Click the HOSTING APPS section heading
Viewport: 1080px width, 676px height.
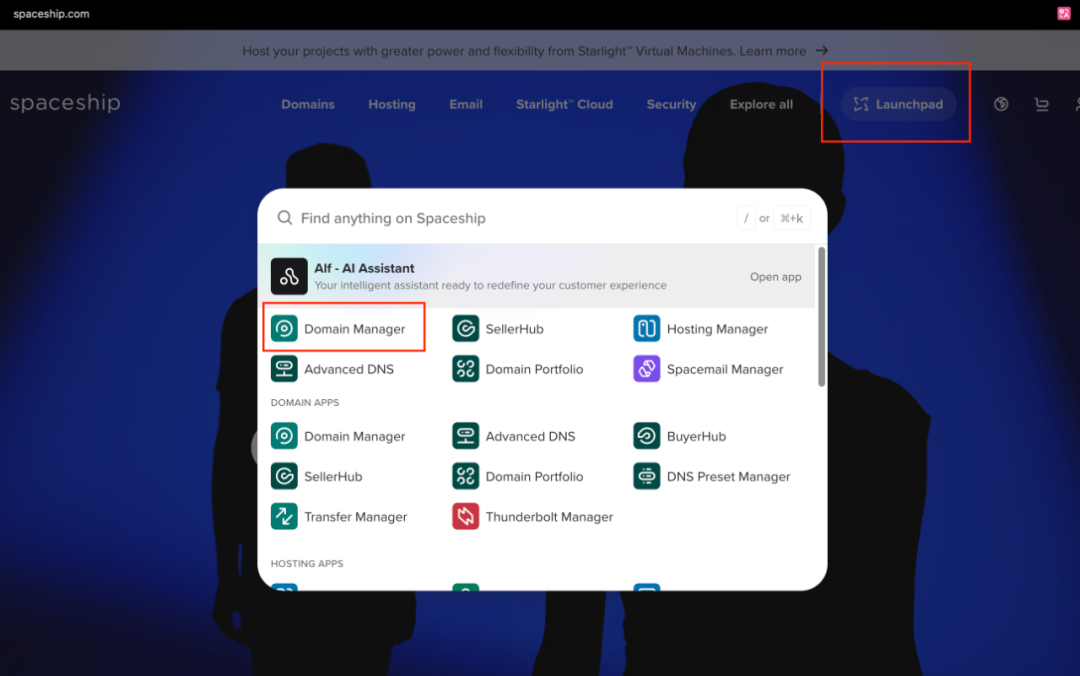pyautogui.click(x=307, y=564)
